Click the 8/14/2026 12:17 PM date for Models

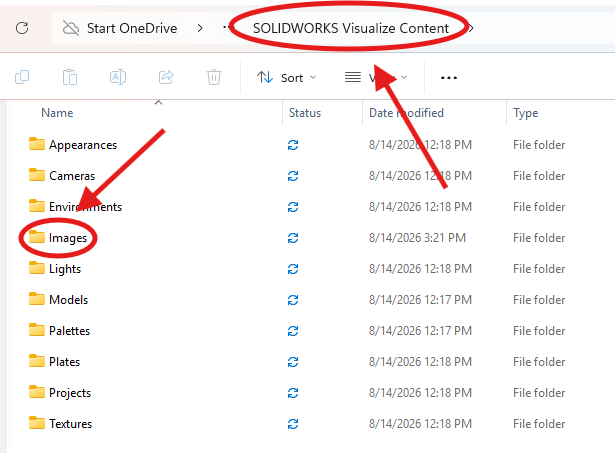tap(420, 300)
